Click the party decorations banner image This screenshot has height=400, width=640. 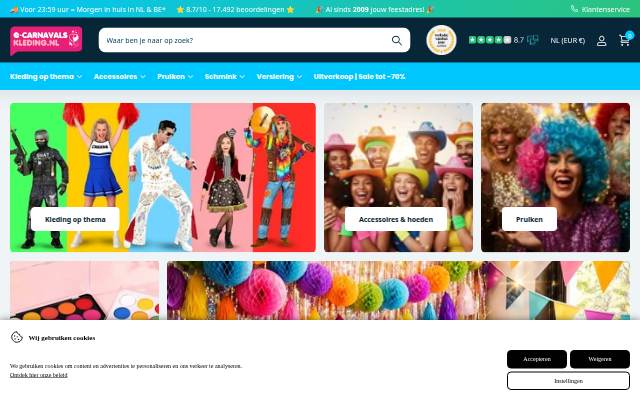tap(398, 290)
